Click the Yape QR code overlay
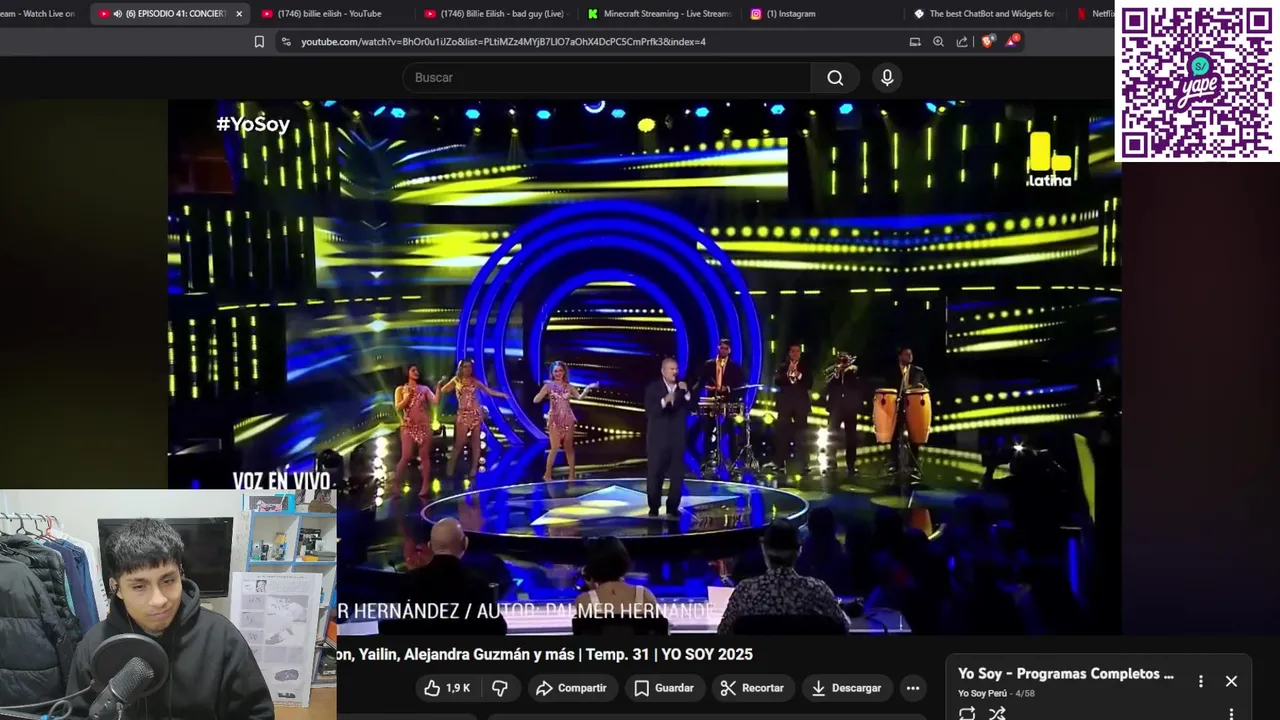This screenshot has width=1280, height=720. [1196, 83]
